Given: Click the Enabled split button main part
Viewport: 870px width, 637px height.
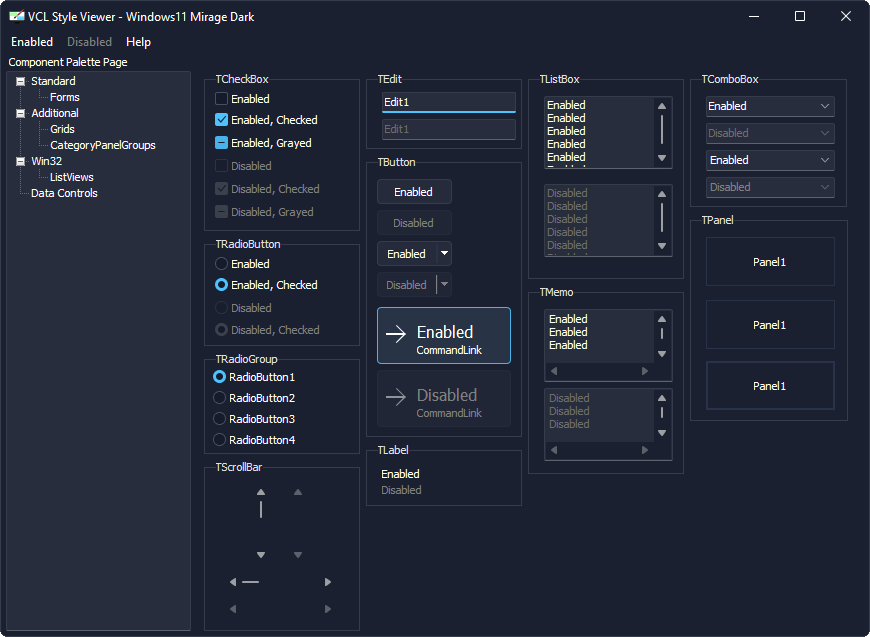Looking at the screenshot, I should click(407, 254).
